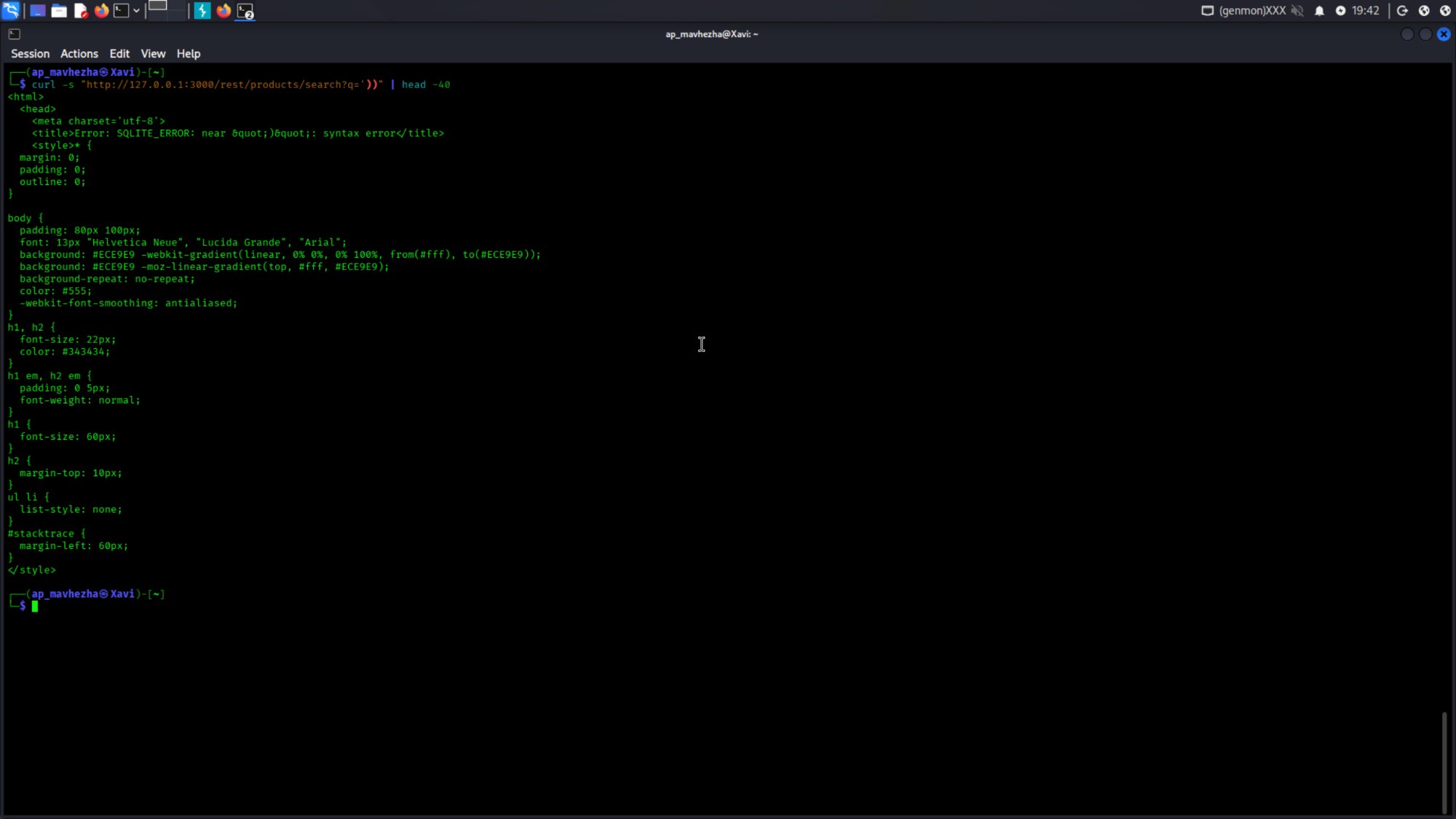Click the curl command URL string
The height and width of the screenshot is (819, 1456).
[x=232, y=84]
